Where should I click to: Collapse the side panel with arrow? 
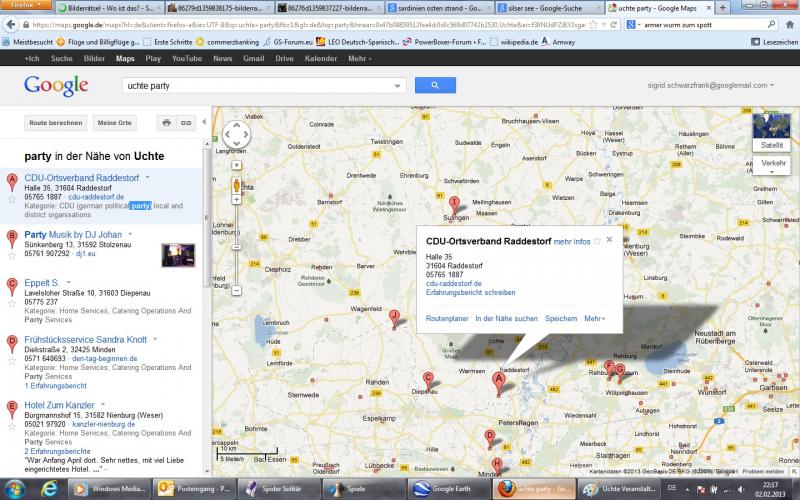204,122
